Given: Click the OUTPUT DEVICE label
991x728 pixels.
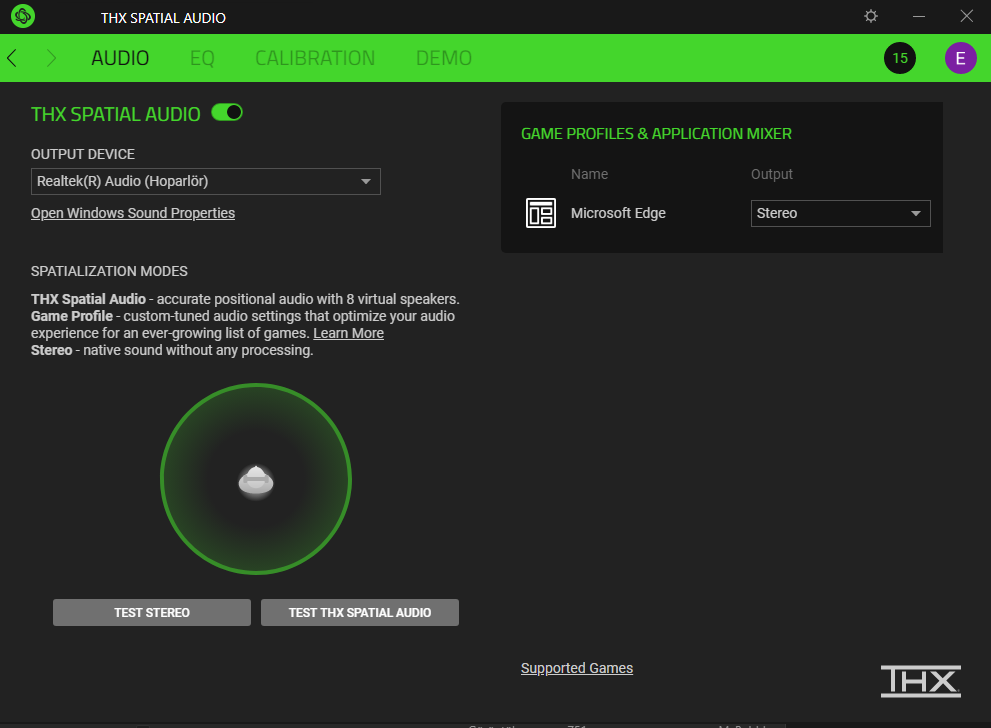Looking at the screenshot, I should click(83, 154).
